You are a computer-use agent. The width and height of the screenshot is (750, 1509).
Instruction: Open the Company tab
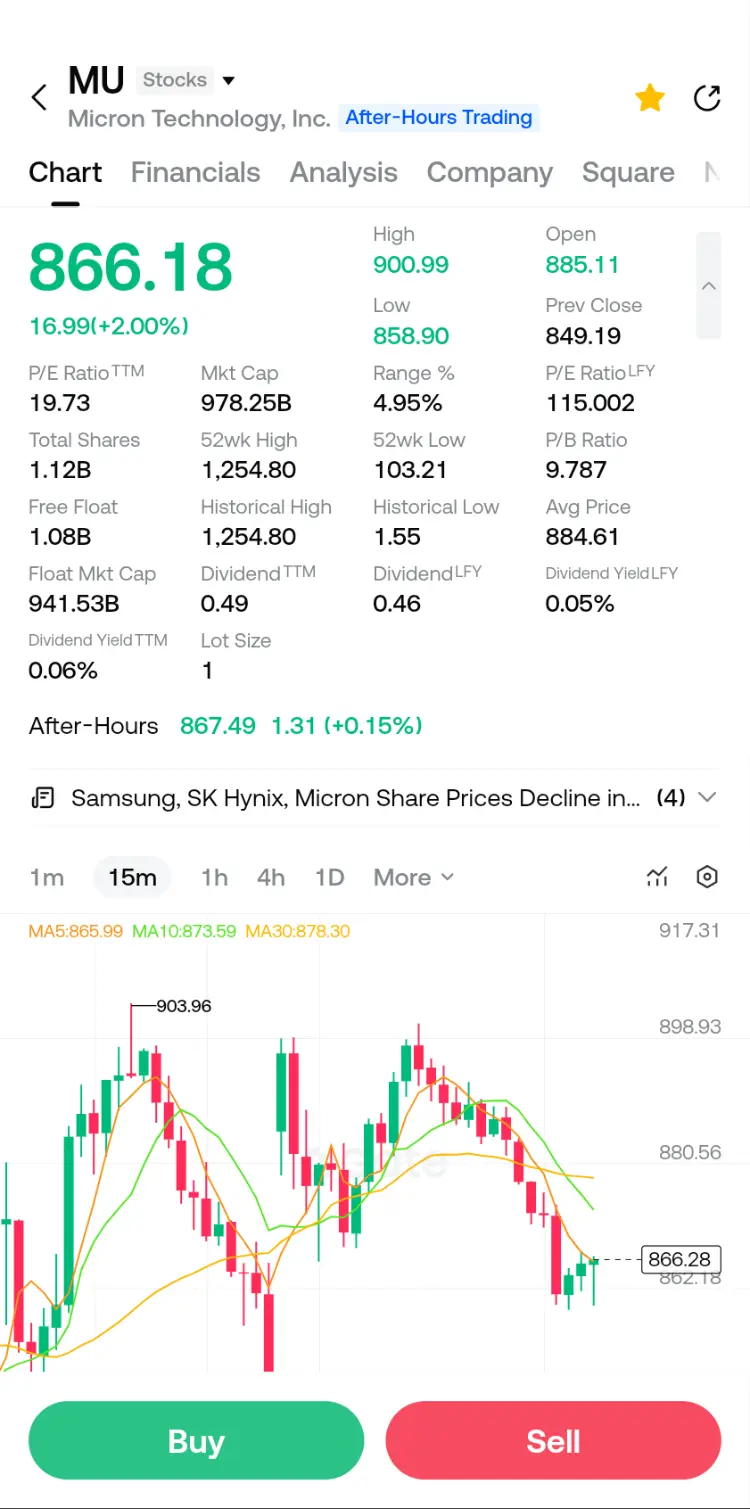point(490,172)
